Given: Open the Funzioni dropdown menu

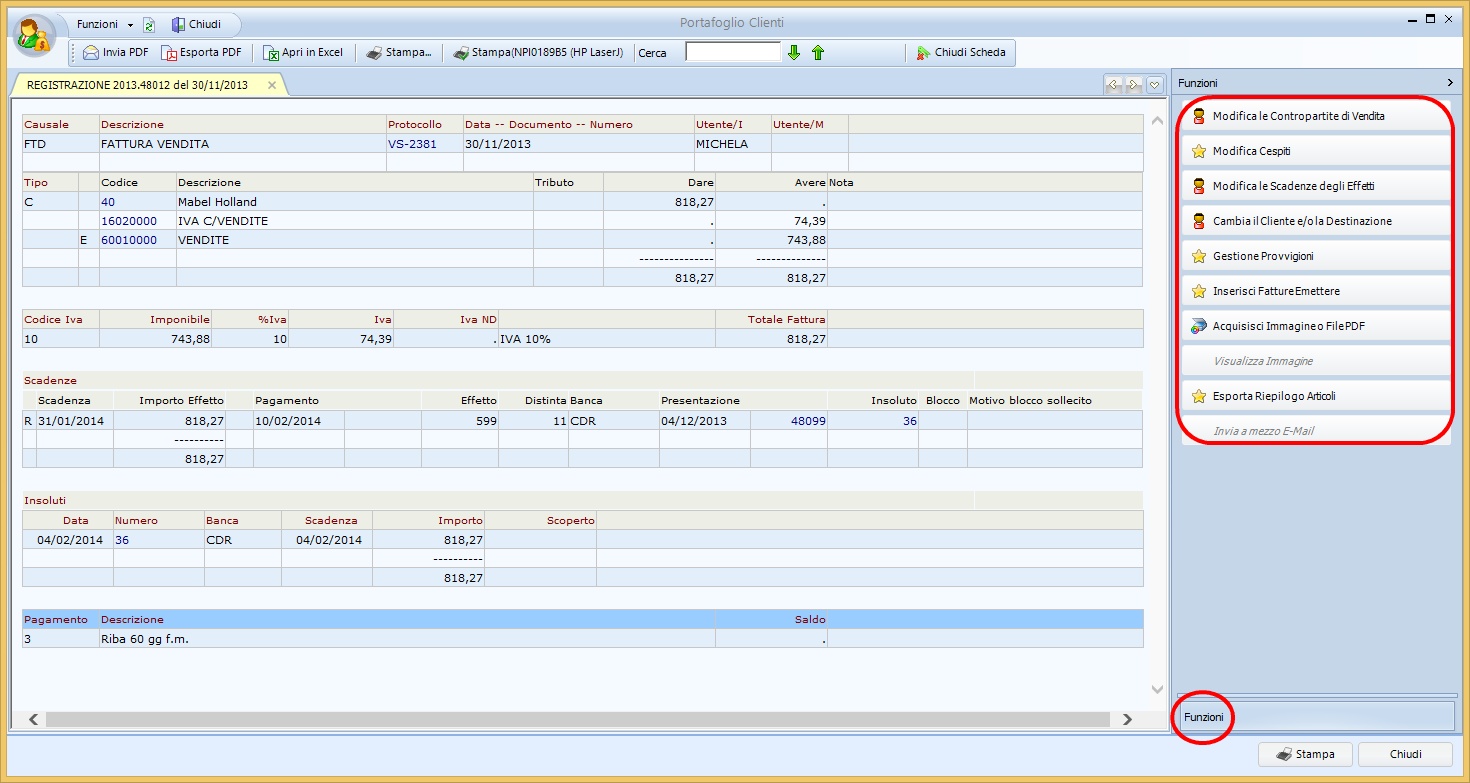Looking at the screenshot, I should point(105,24).
